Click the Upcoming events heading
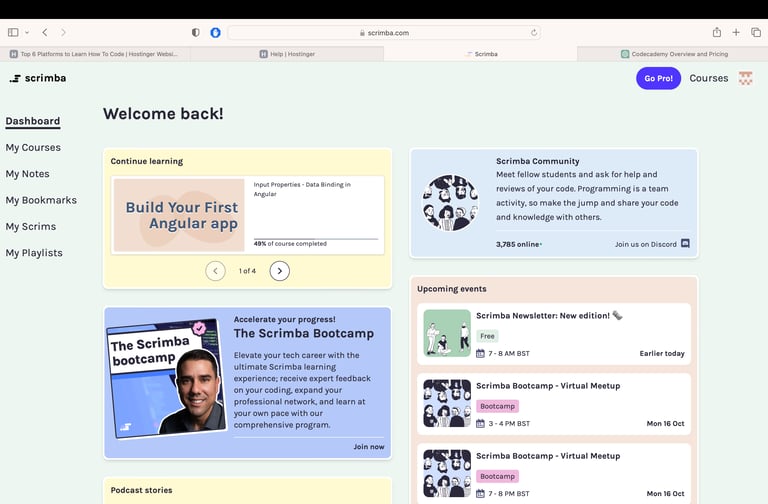Screen dimensions: 768x504 point(452,289)
